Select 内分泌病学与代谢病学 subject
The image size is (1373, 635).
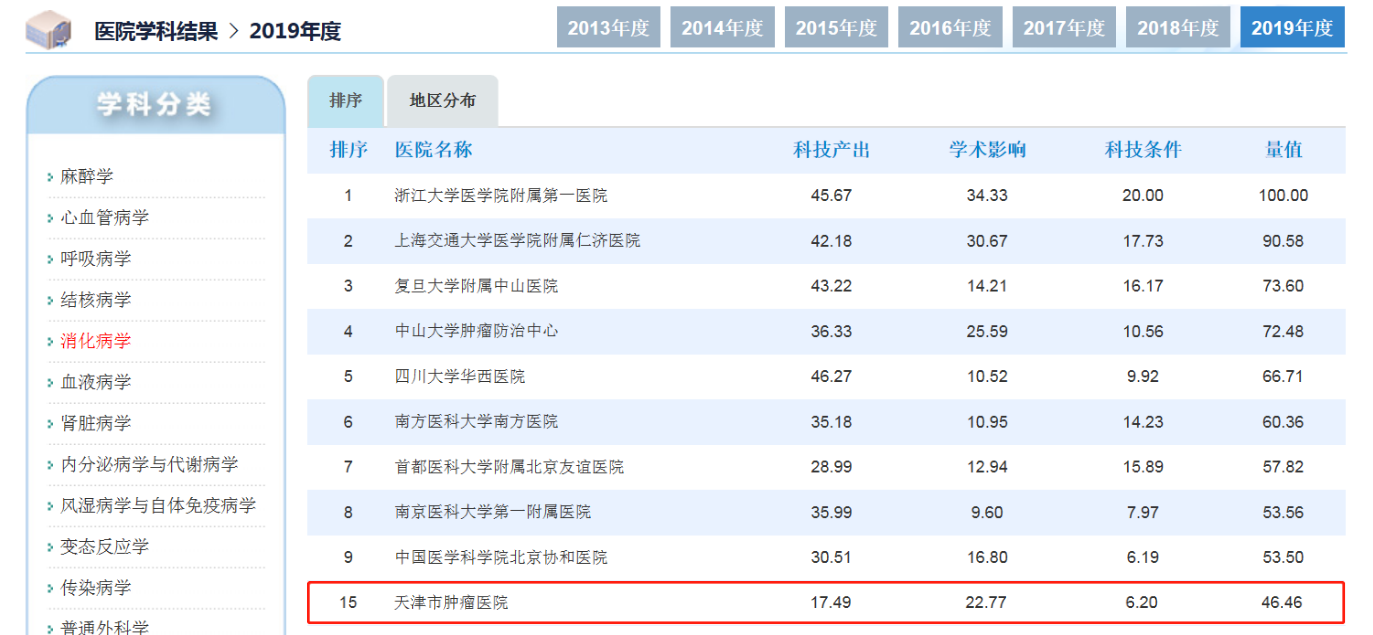[149, 464]
